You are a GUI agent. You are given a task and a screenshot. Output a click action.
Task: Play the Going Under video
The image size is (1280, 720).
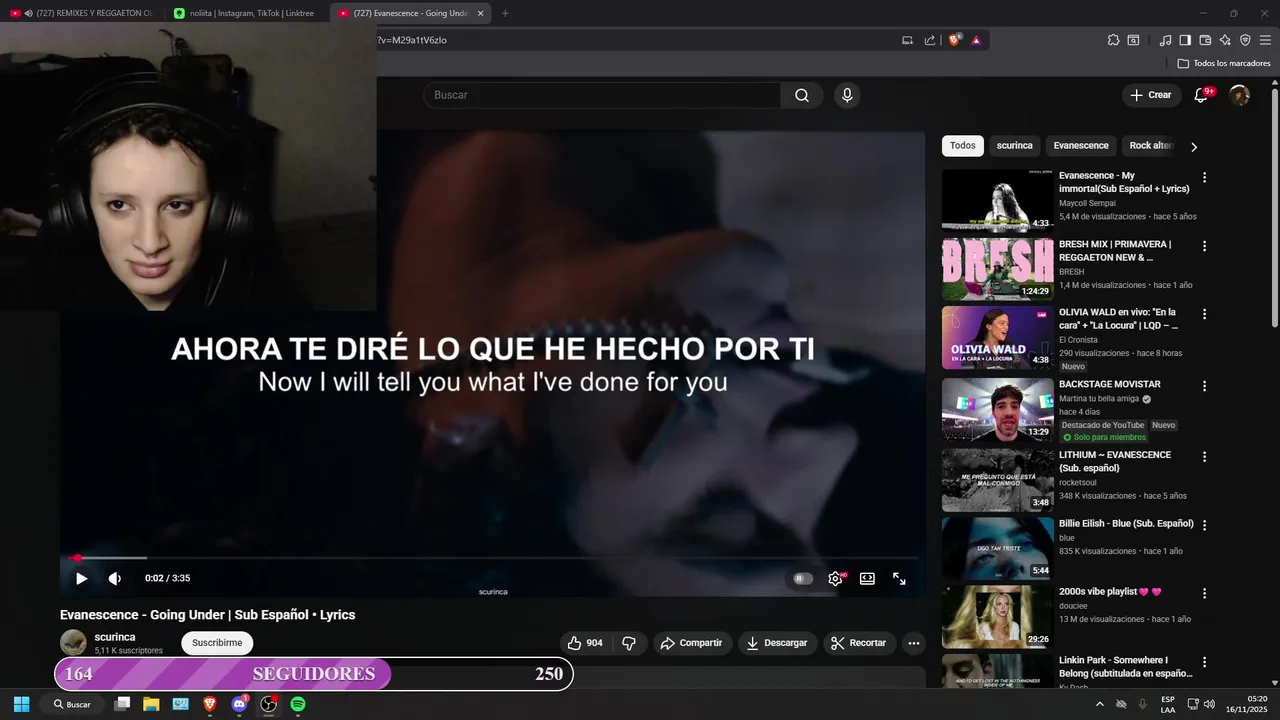coord(82,578)
